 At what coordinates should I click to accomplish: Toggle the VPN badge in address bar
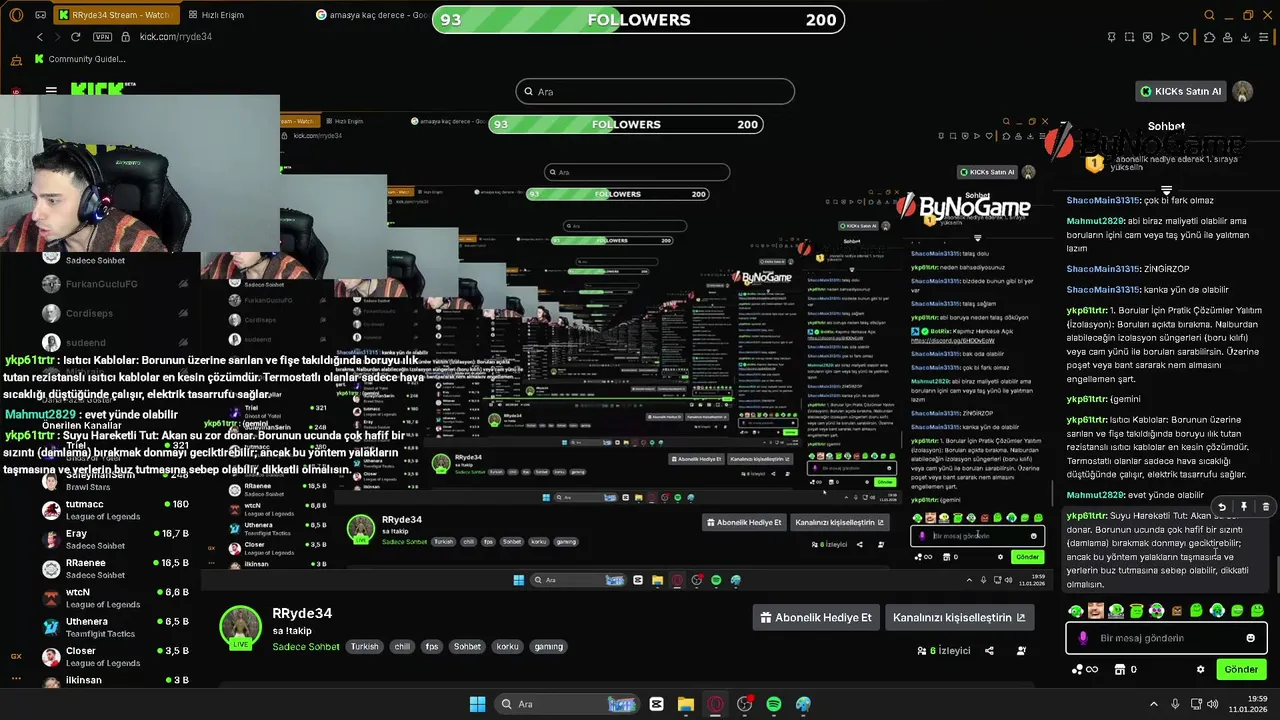[102, 37]
